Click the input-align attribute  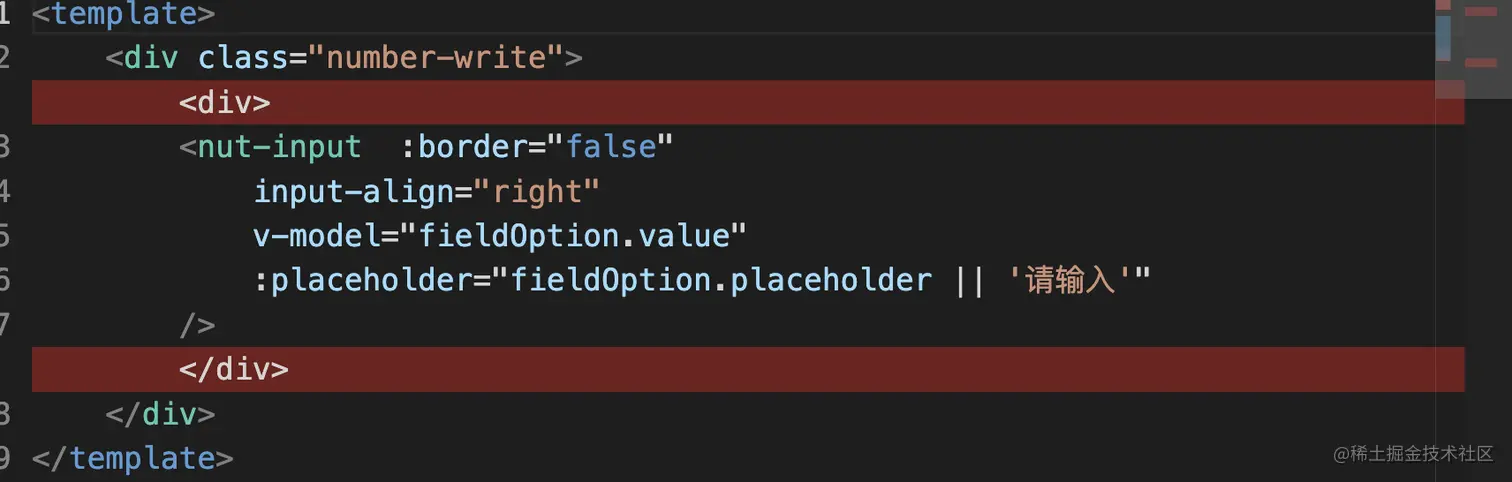point(353,191)
